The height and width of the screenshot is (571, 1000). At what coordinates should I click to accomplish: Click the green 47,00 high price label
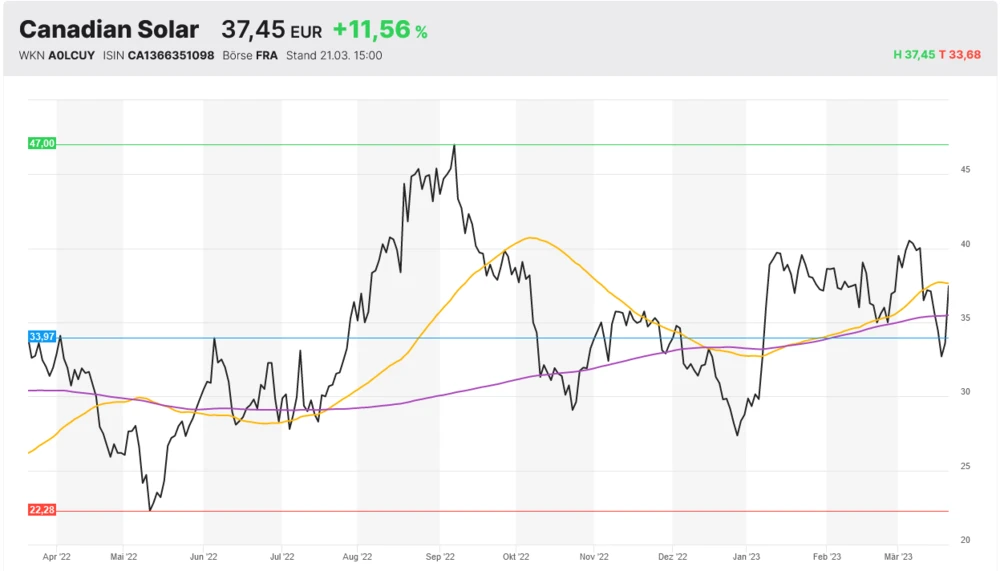click(42, 144)
